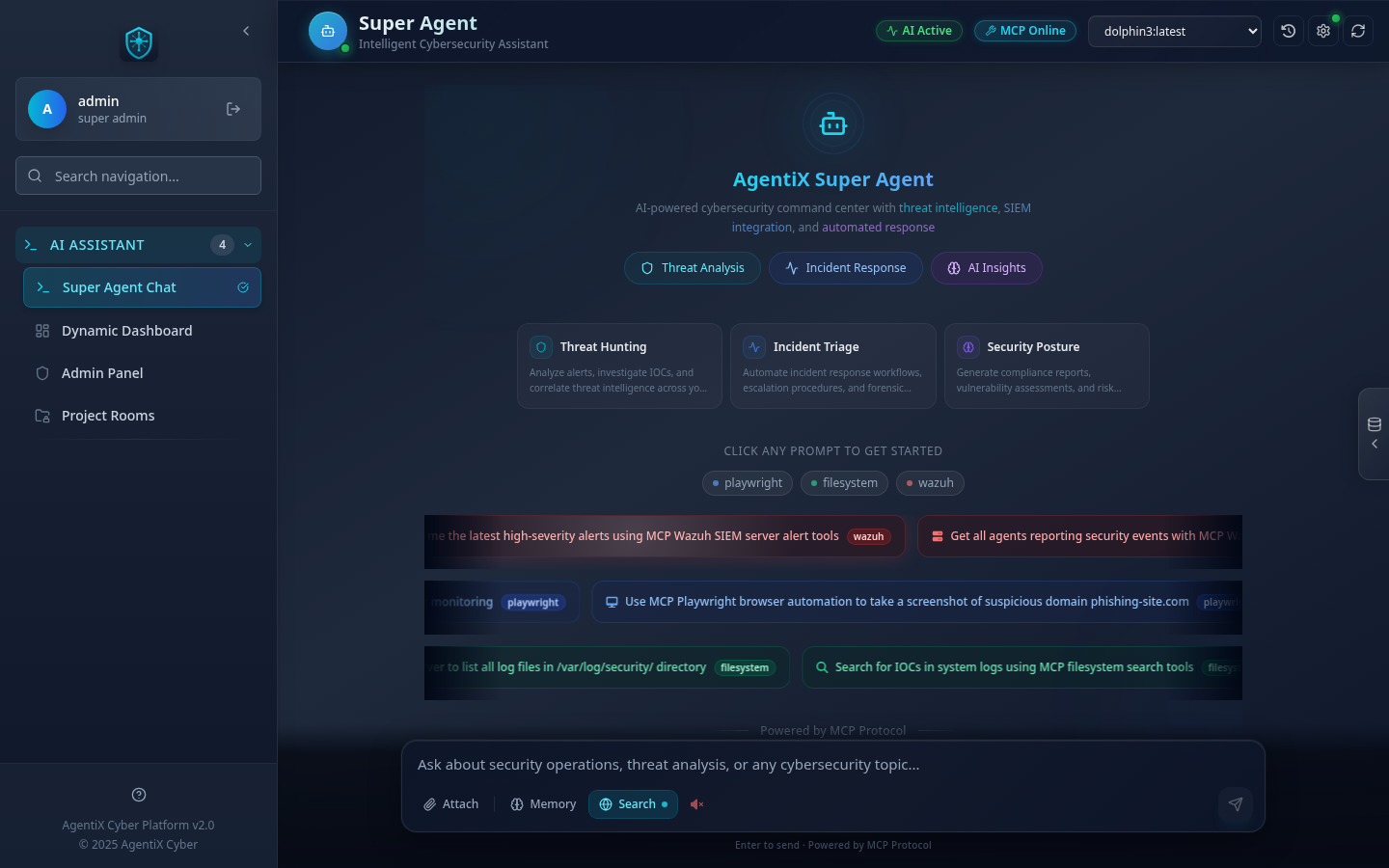This screenshot has height=868, width=1389.
Task: Navigate to Project Rooms in the sidebar
Action: tap(108, 415)
